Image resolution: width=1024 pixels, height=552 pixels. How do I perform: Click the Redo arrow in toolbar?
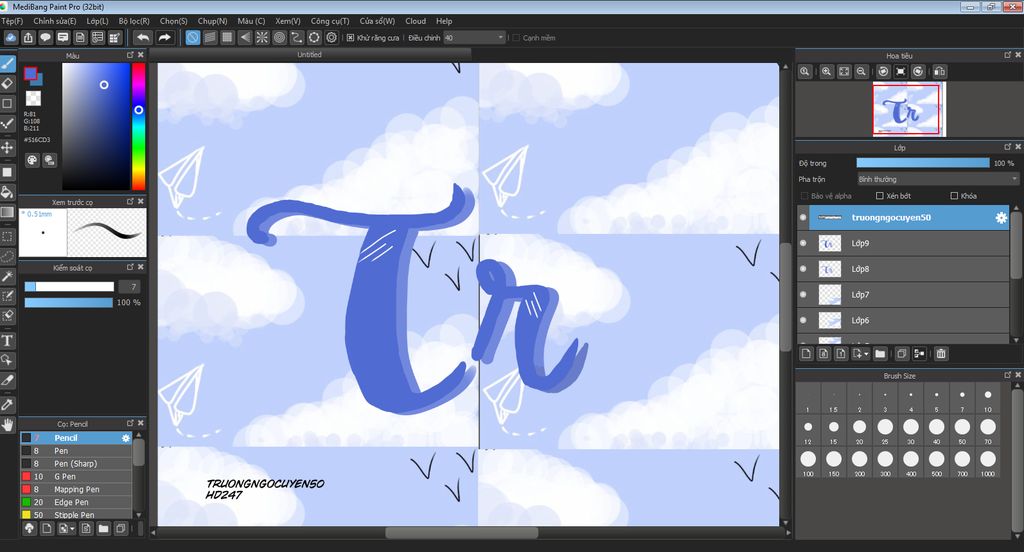click(164, 38)
